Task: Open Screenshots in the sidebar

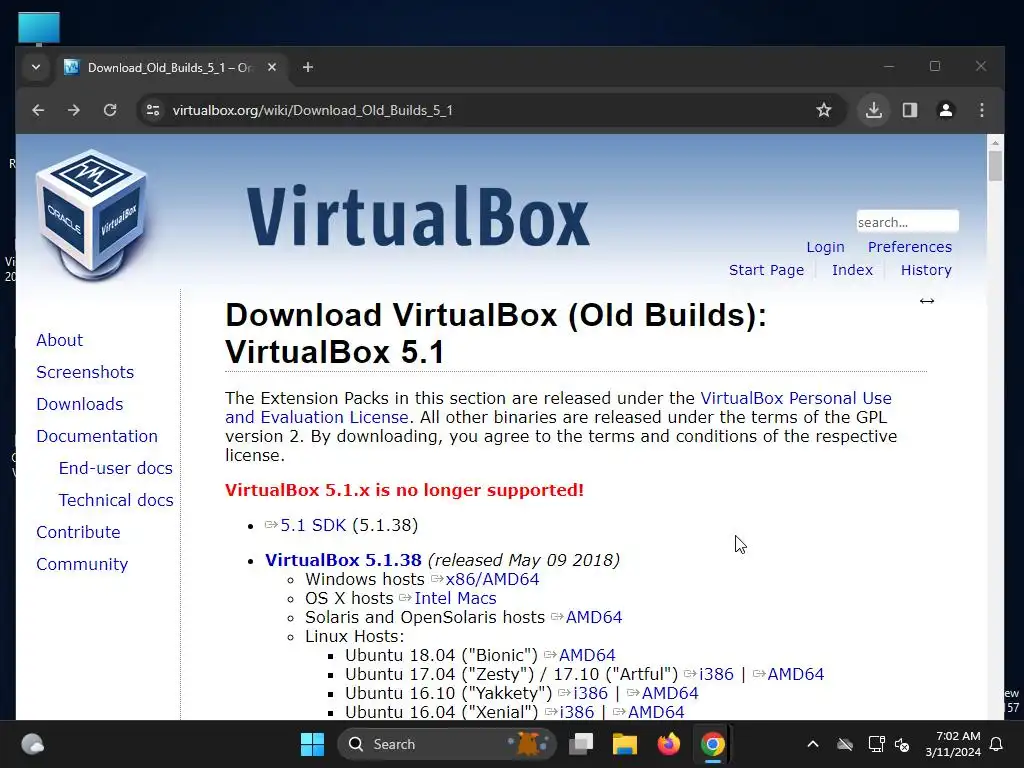Action: click(x=85, y=372)
